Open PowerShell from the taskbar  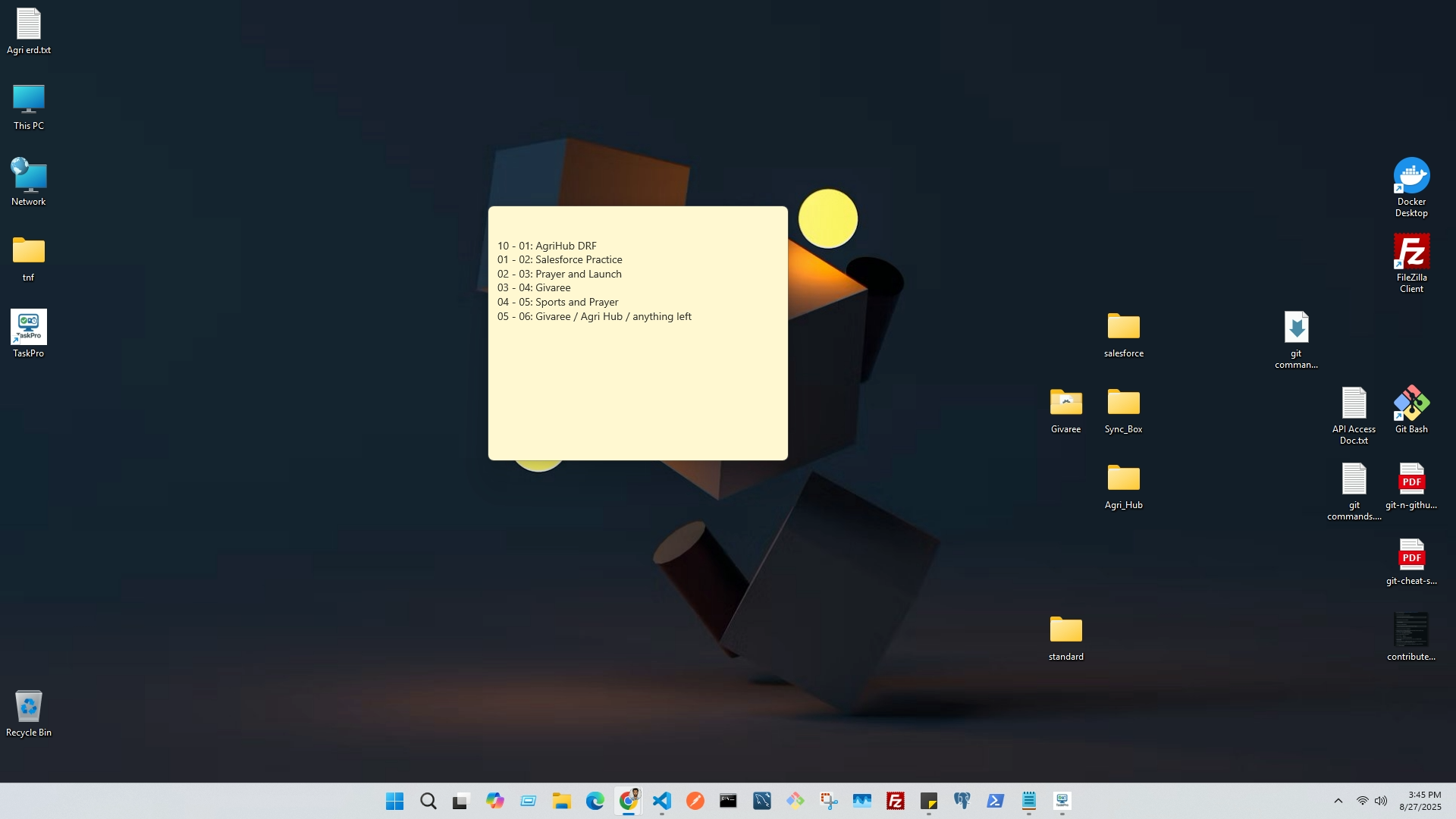pos(996,801)
